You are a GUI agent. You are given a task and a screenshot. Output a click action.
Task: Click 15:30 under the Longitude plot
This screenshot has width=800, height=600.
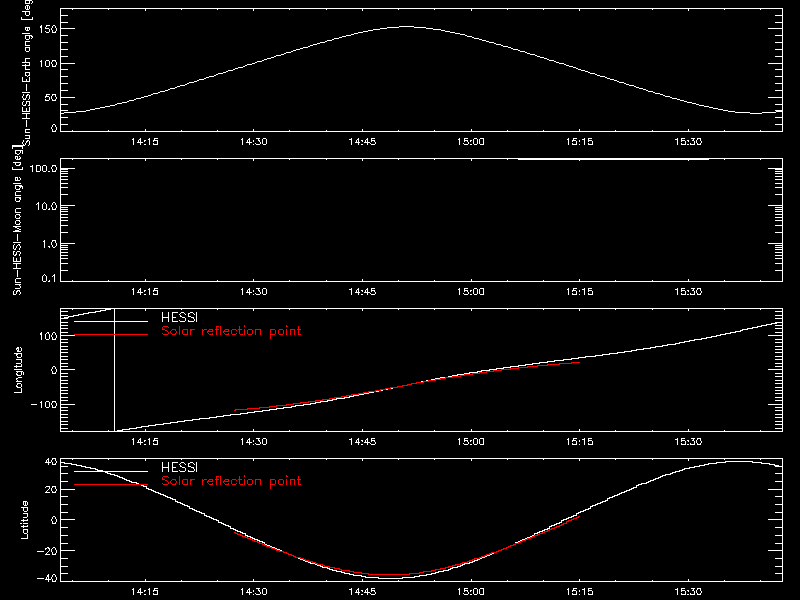tap(688, 442)
